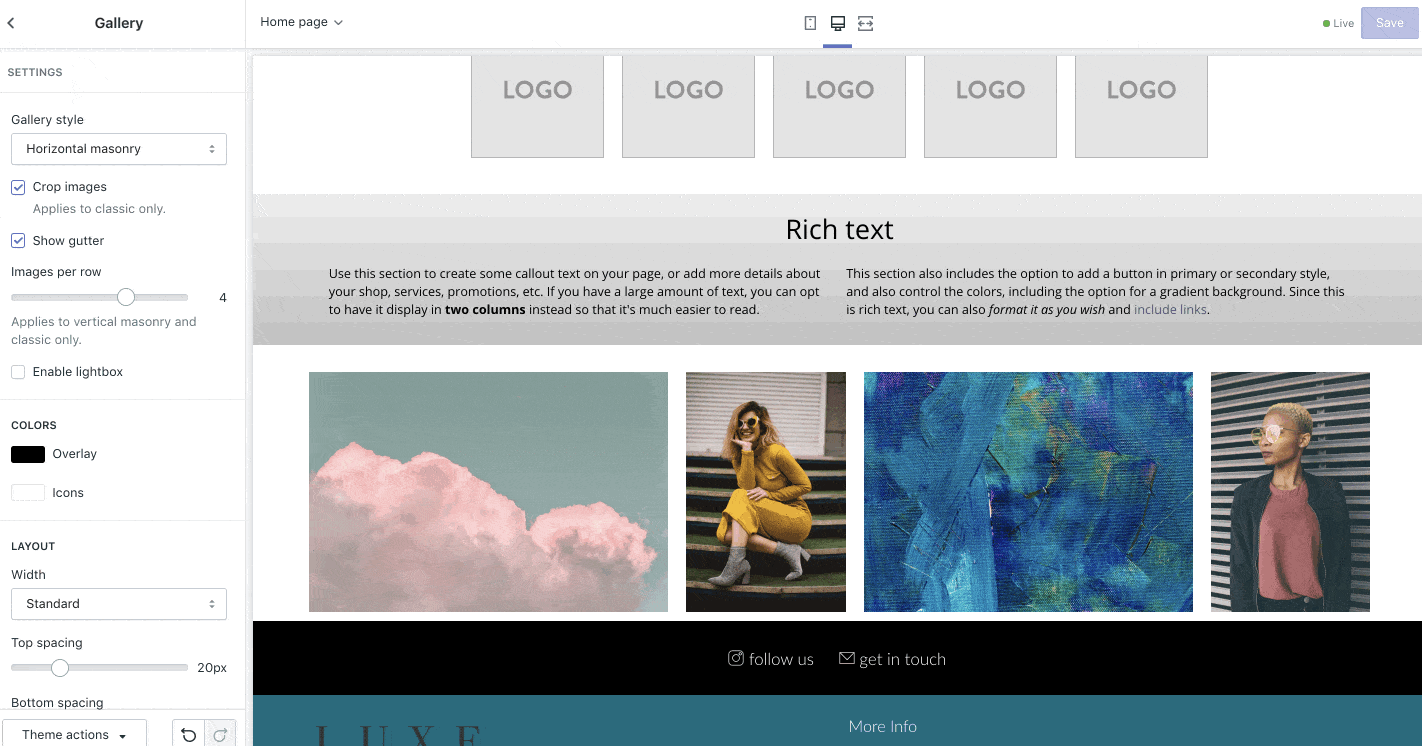Follow the include links hyperlink
The height and width of the screenshot is (746, 1422).
[1170, 310]
